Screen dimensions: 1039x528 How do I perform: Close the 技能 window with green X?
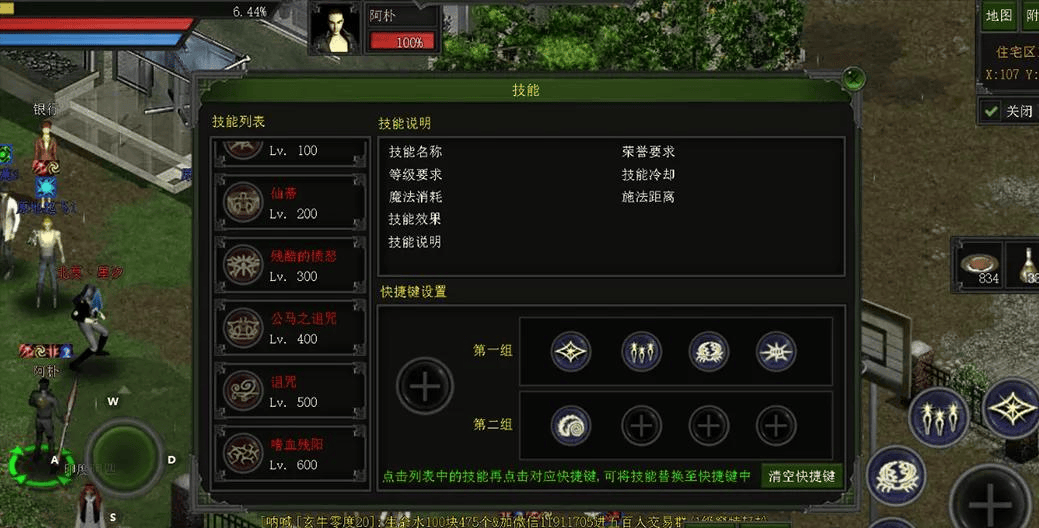(853, 78)
